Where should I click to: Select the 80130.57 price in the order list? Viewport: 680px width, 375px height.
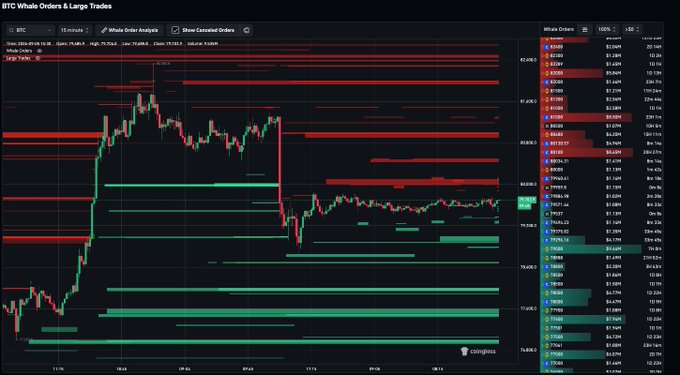(x=559, y=143)
